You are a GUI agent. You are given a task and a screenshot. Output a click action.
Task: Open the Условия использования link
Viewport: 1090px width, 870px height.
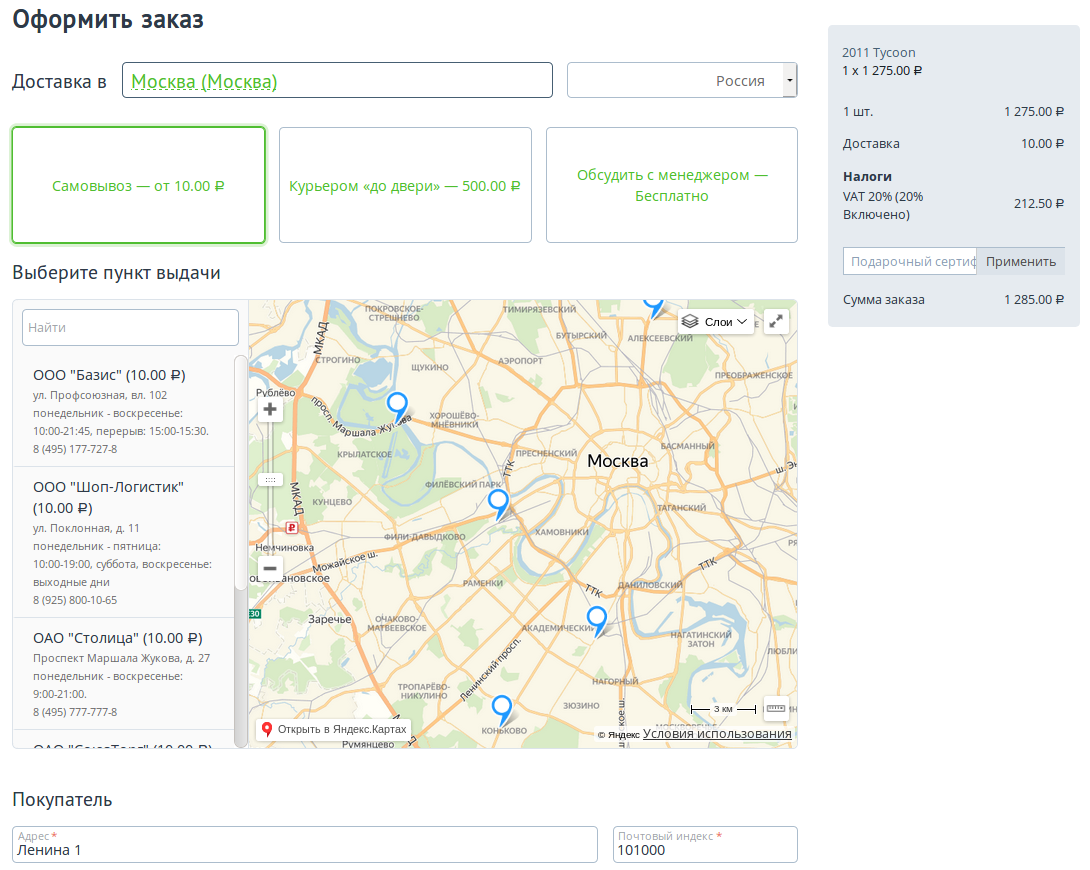pos(717,734)
